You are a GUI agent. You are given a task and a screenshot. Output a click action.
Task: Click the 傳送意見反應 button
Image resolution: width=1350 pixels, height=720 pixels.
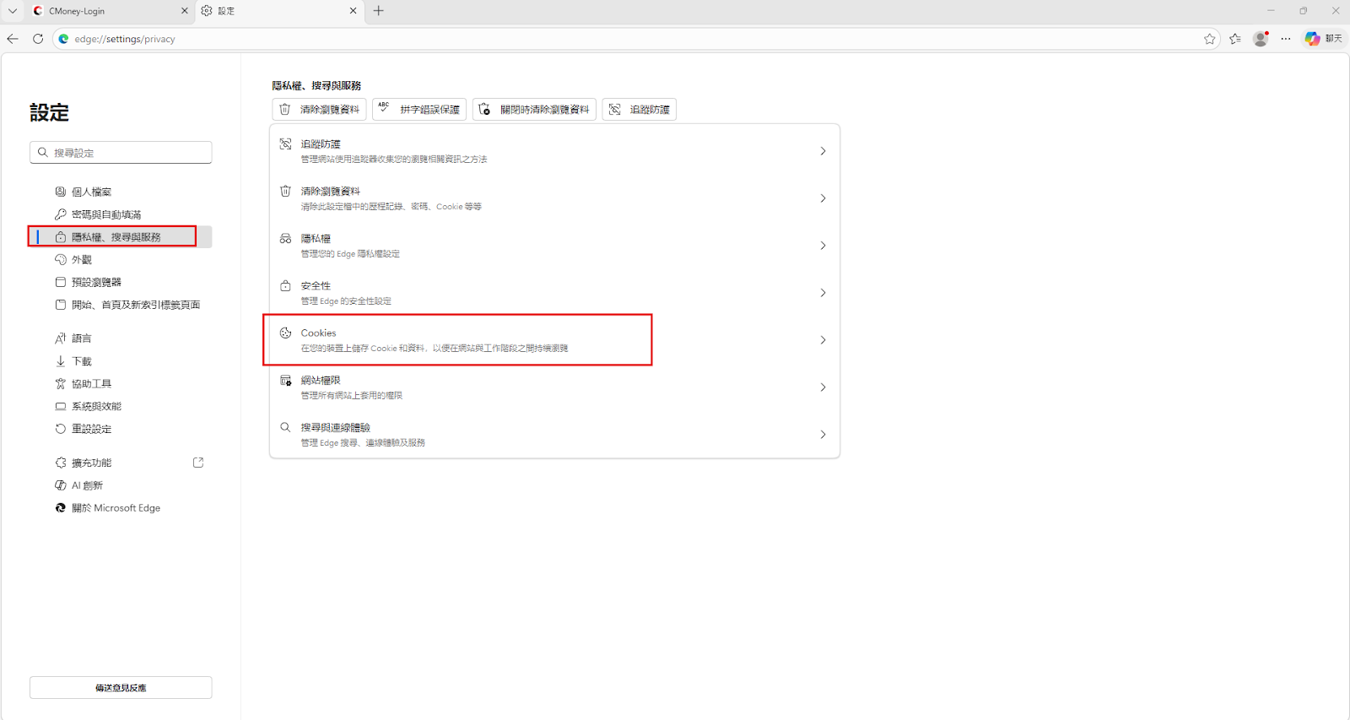click(121, 688)
